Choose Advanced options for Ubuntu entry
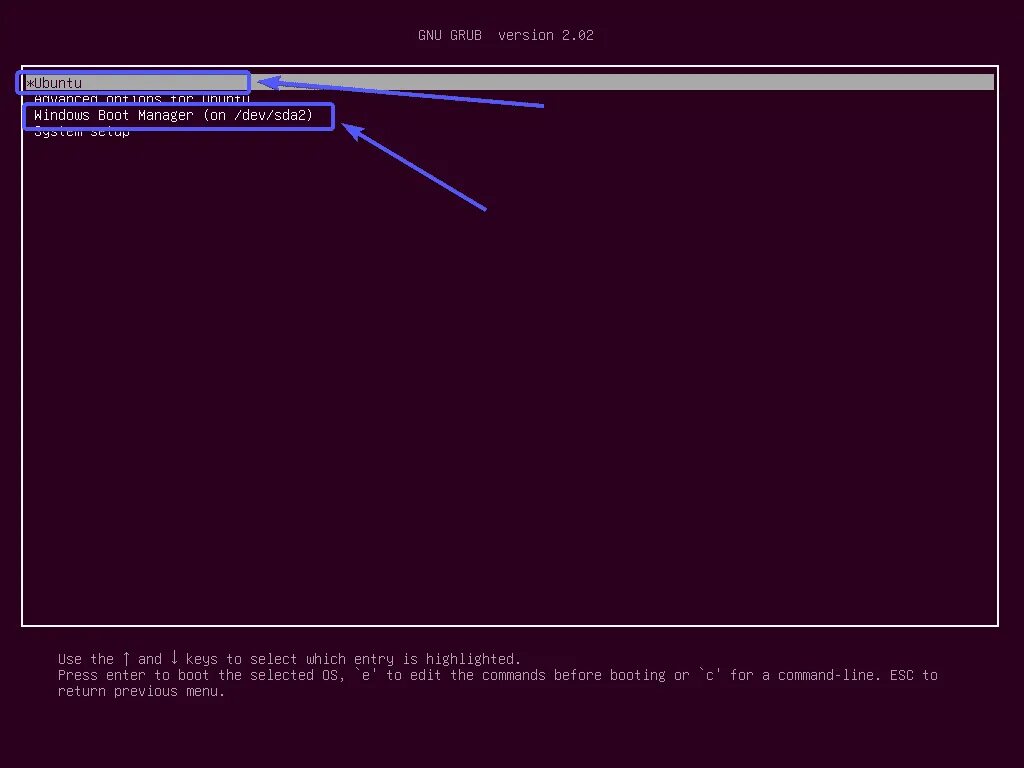The image size is (1024, 768). (142, 99)
